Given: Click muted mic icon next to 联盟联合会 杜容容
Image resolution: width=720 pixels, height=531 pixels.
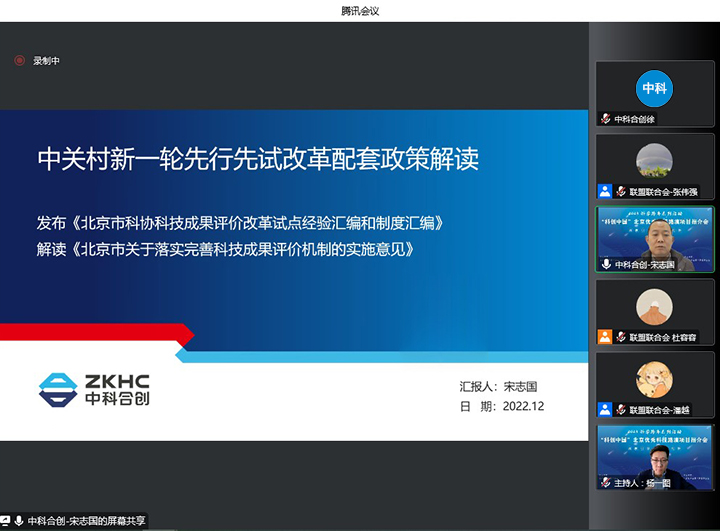Looking at the screenshot, I should coord(621,337).
